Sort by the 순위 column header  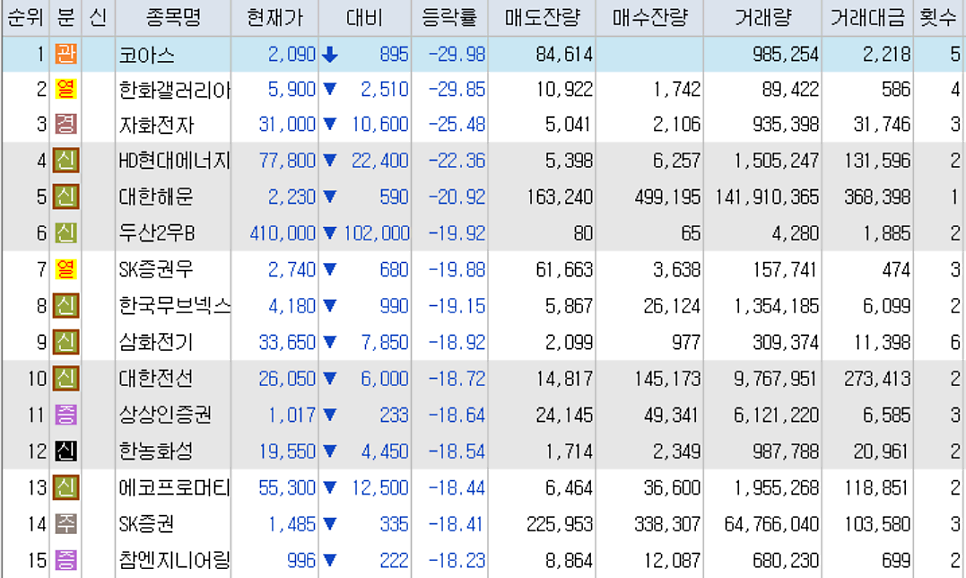[x=25, y=18]
